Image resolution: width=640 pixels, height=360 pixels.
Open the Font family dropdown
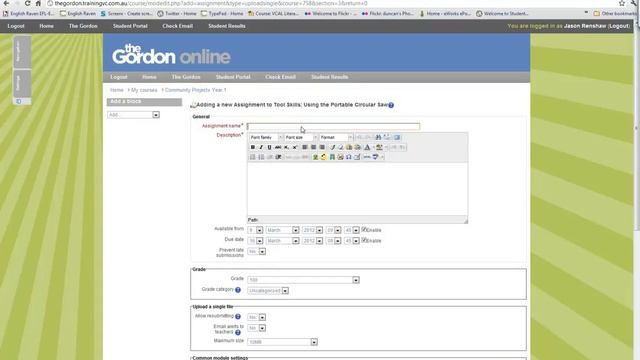[x=266, y=137]
